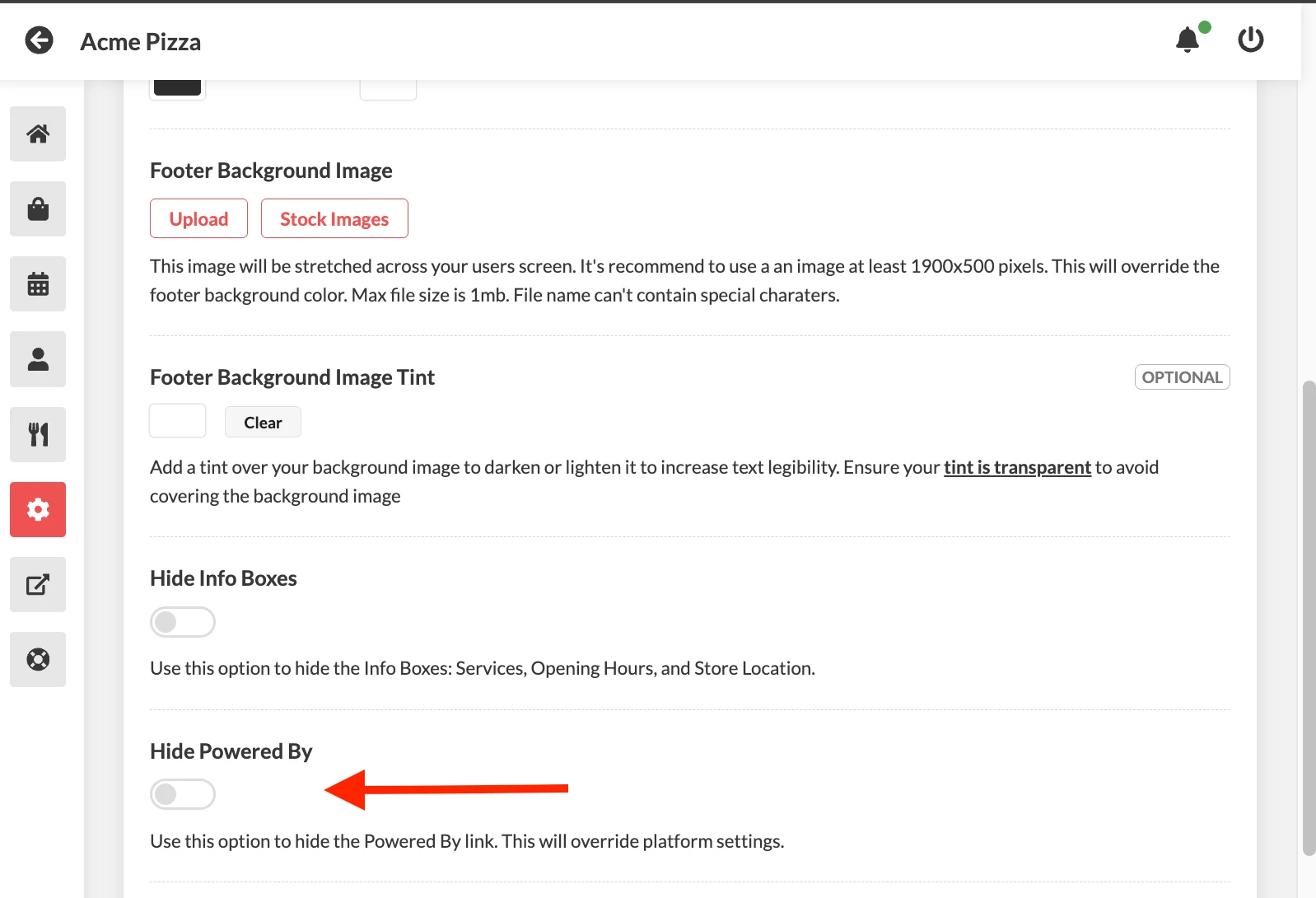Enable the Hide Powered By toggle
This screenshot has width=1316, height=898.
coord(183,794)
